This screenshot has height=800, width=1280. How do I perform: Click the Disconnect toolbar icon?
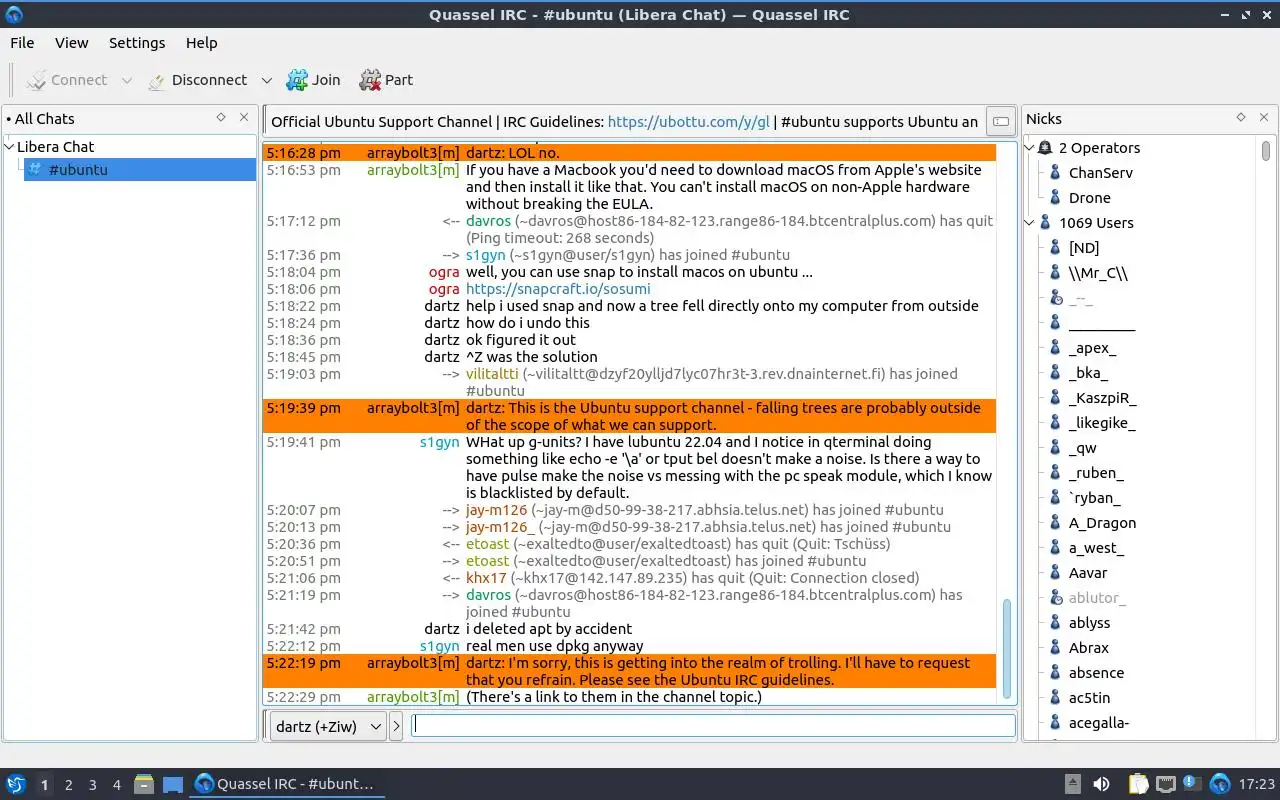pos(157,80)
